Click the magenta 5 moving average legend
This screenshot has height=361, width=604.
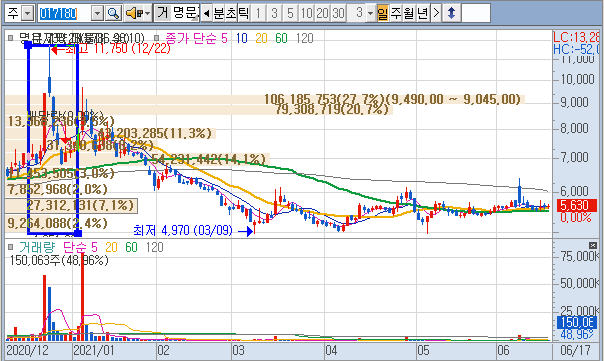(224, 38)
